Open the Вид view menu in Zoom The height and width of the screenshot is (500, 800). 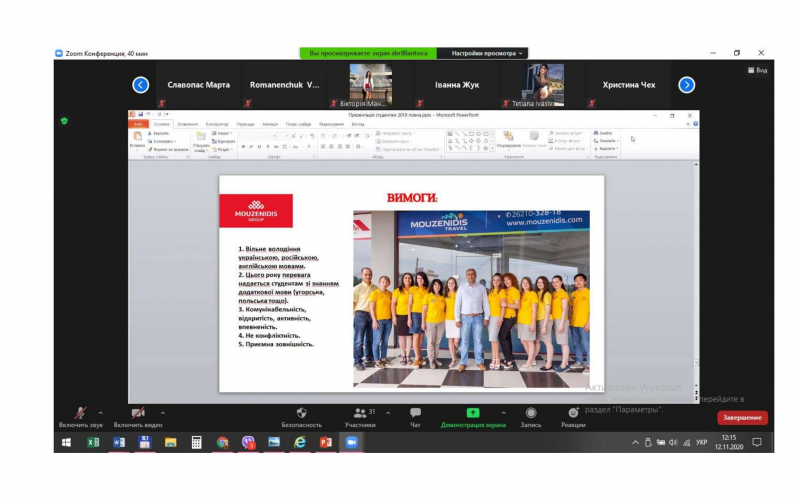[758, 70]
